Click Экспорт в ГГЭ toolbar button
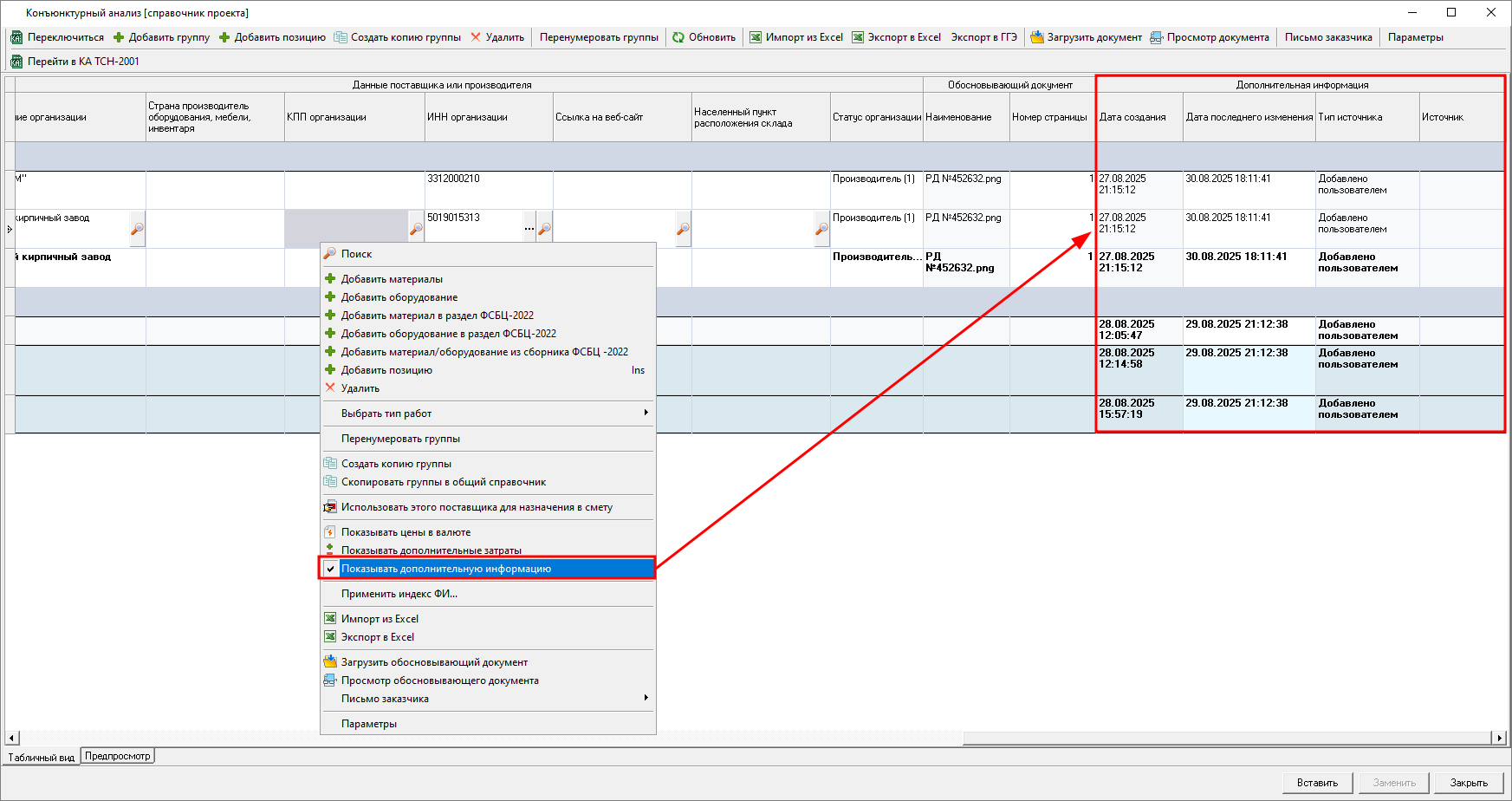Viewport: 1512px width, 801px height. (x=983, y=37)
